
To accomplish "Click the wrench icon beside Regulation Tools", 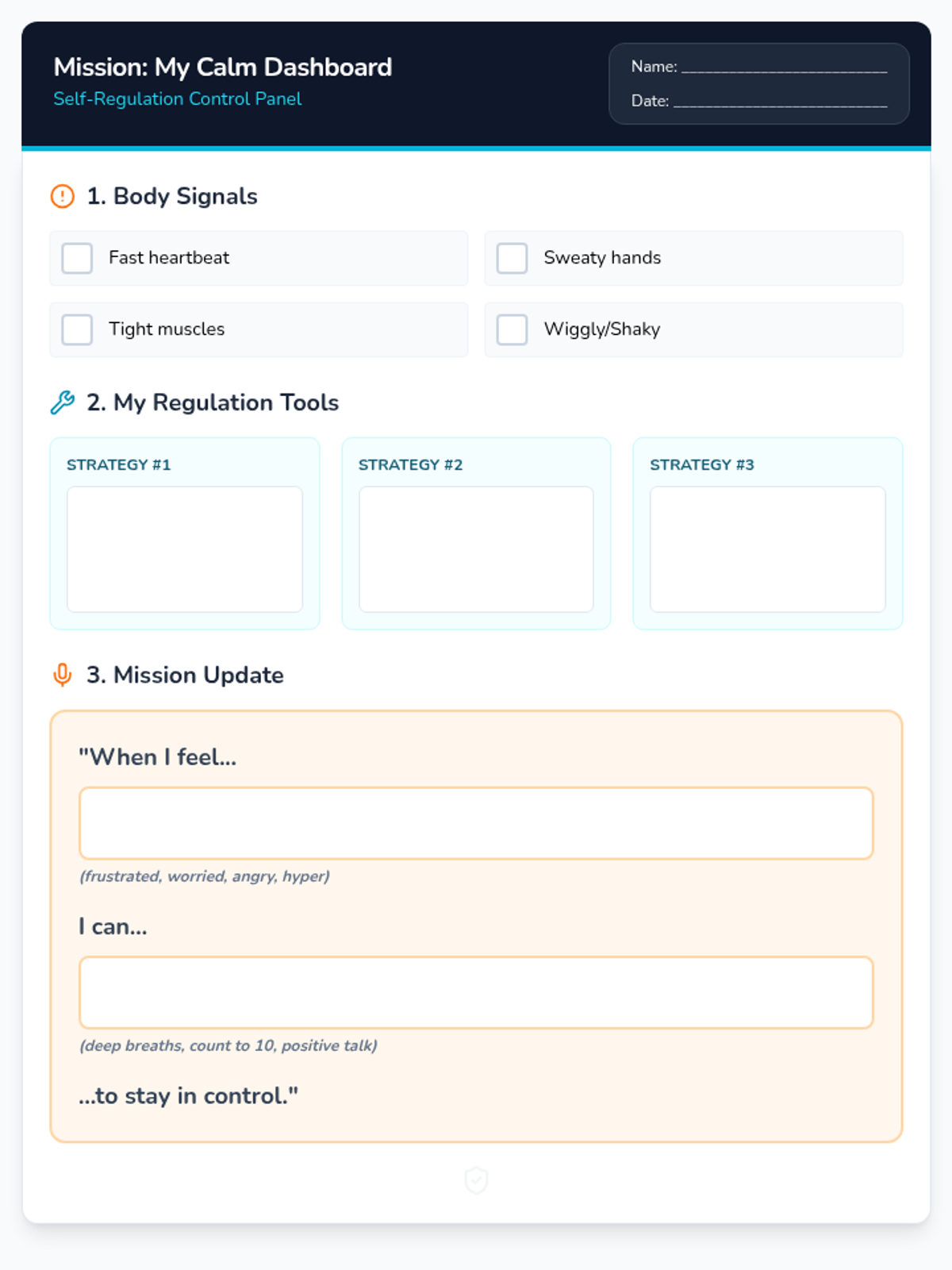I will (x=62, y=402).
